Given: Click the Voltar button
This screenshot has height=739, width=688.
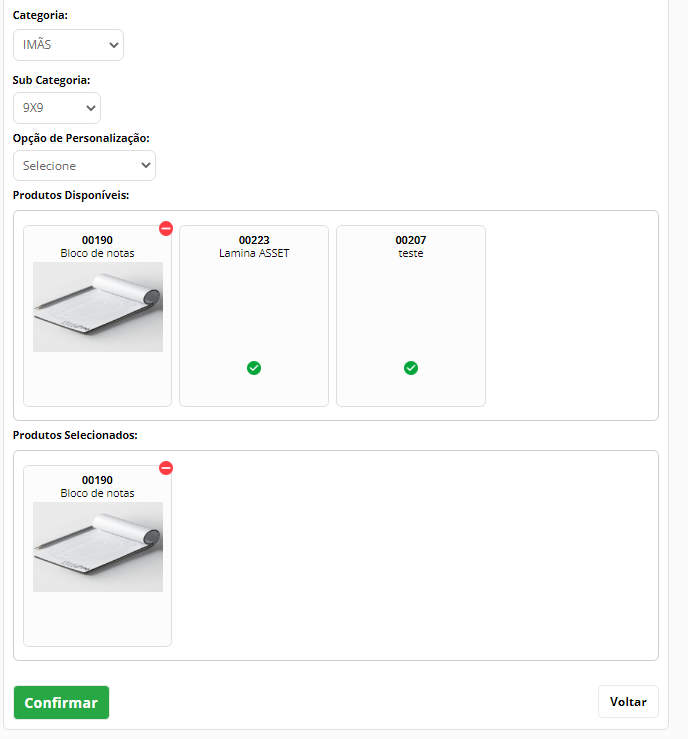Looking at the screenshot, I should pos(628,702).
